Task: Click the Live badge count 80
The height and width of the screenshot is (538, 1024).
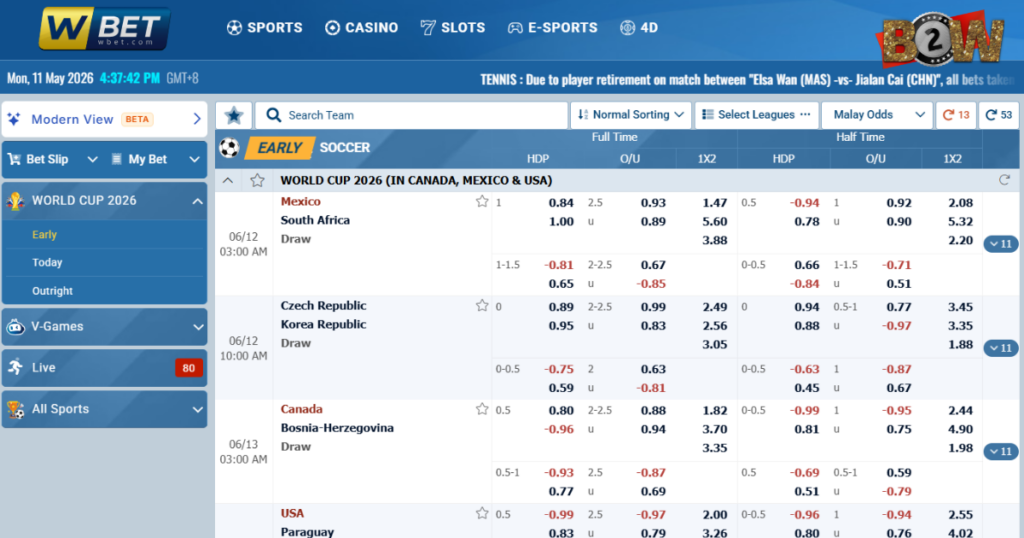Action: click(189, 368)
